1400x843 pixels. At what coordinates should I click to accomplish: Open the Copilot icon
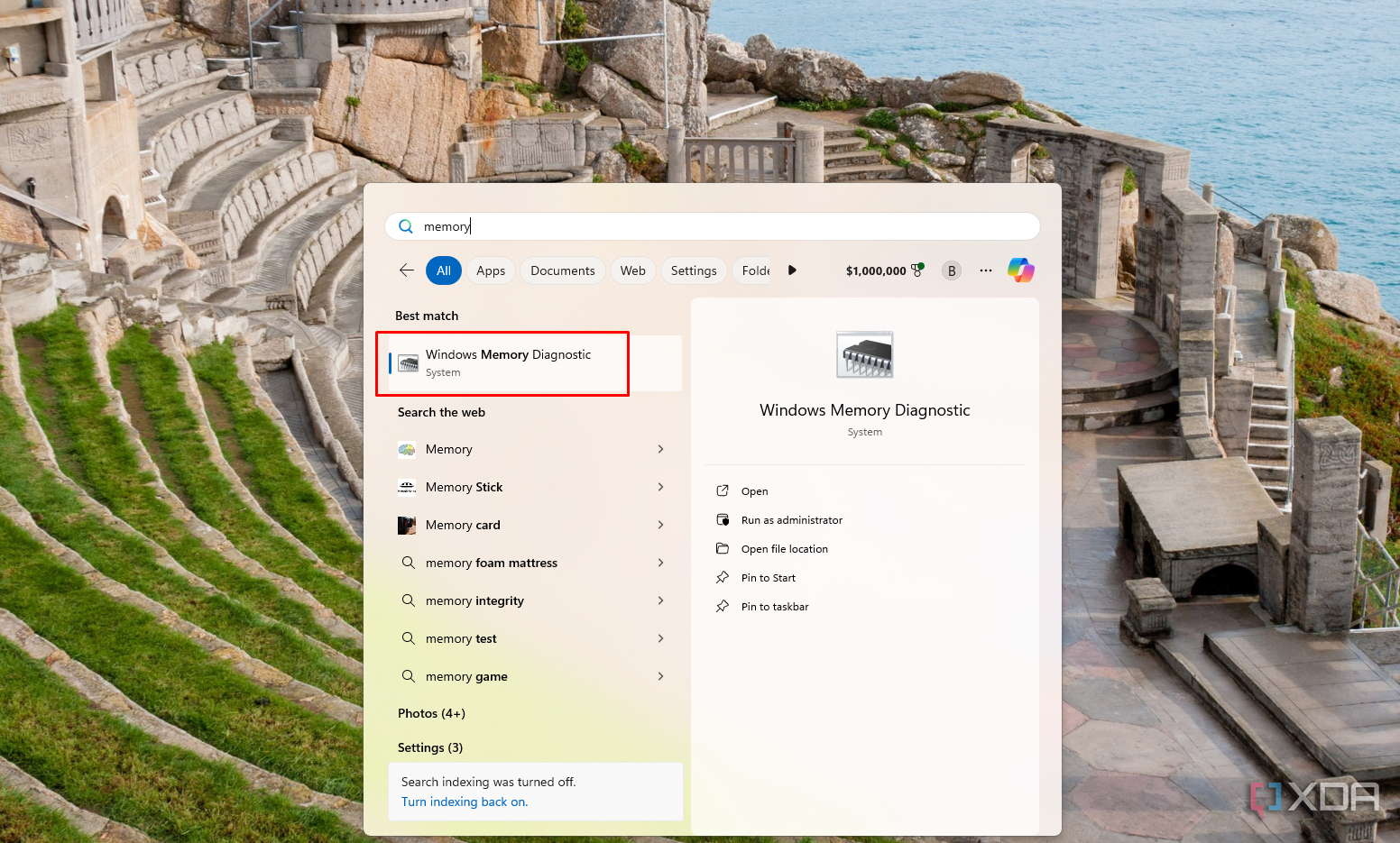pyautogui.click(x=1021, y=270)
